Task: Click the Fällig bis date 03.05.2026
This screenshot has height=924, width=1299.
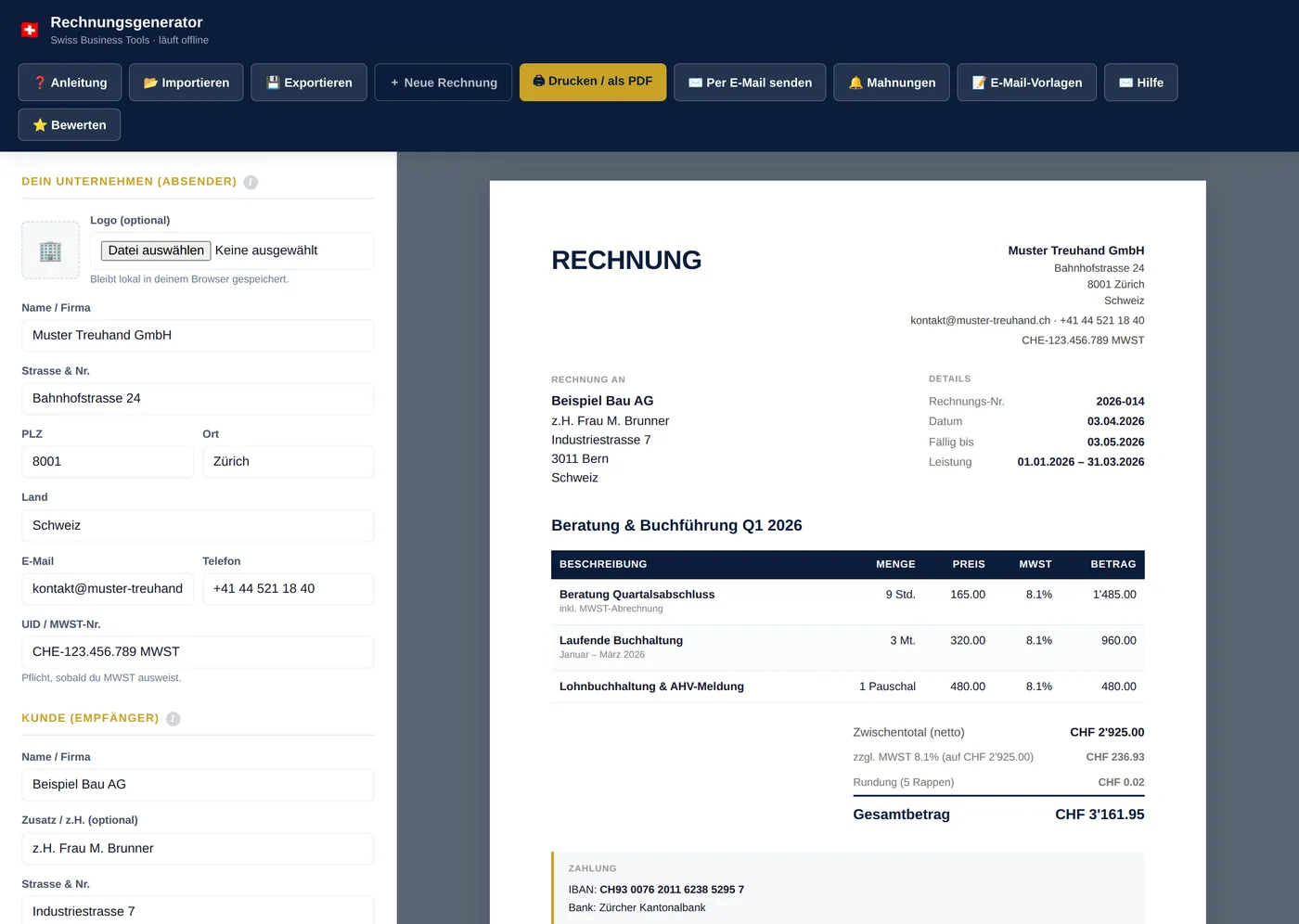Action: [1115, 443]
